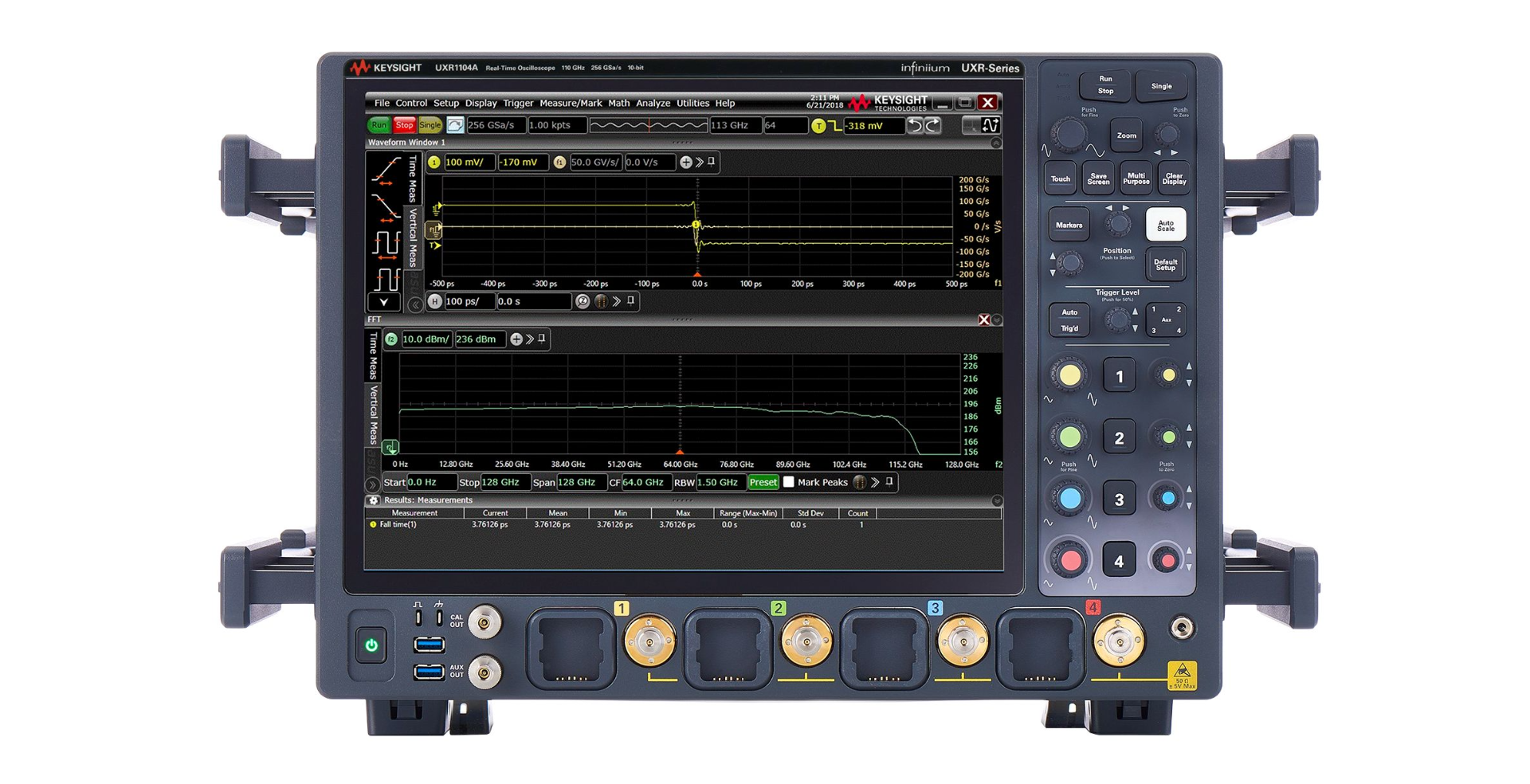This screenshot has width=1530, height=784.
Task: Collapse the horizontal toolbar with the left chevron
Action: pos(414,303)
